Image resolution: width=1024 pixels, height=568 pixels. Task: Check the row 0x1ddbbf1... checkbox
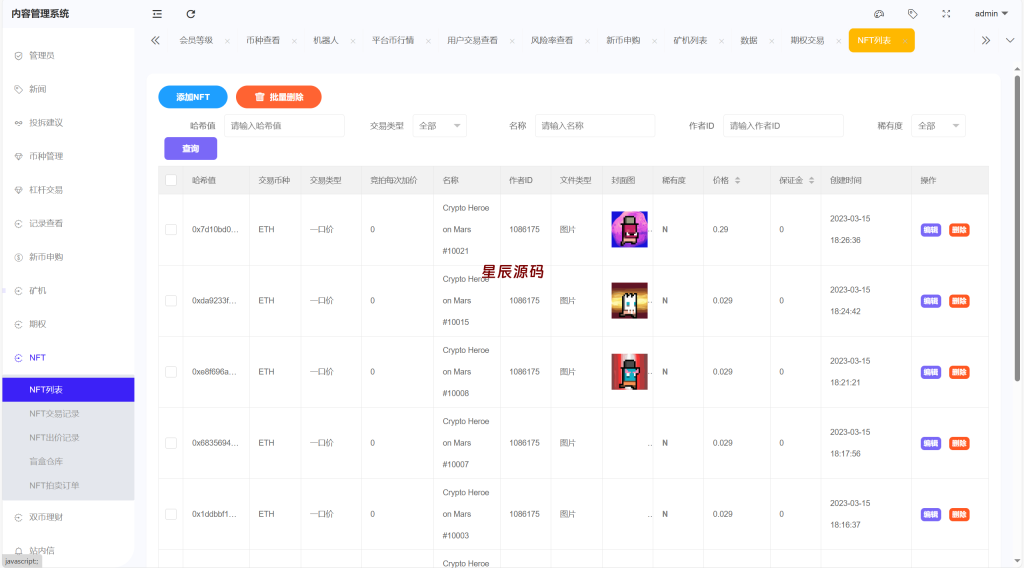click(x=171, y=514)
